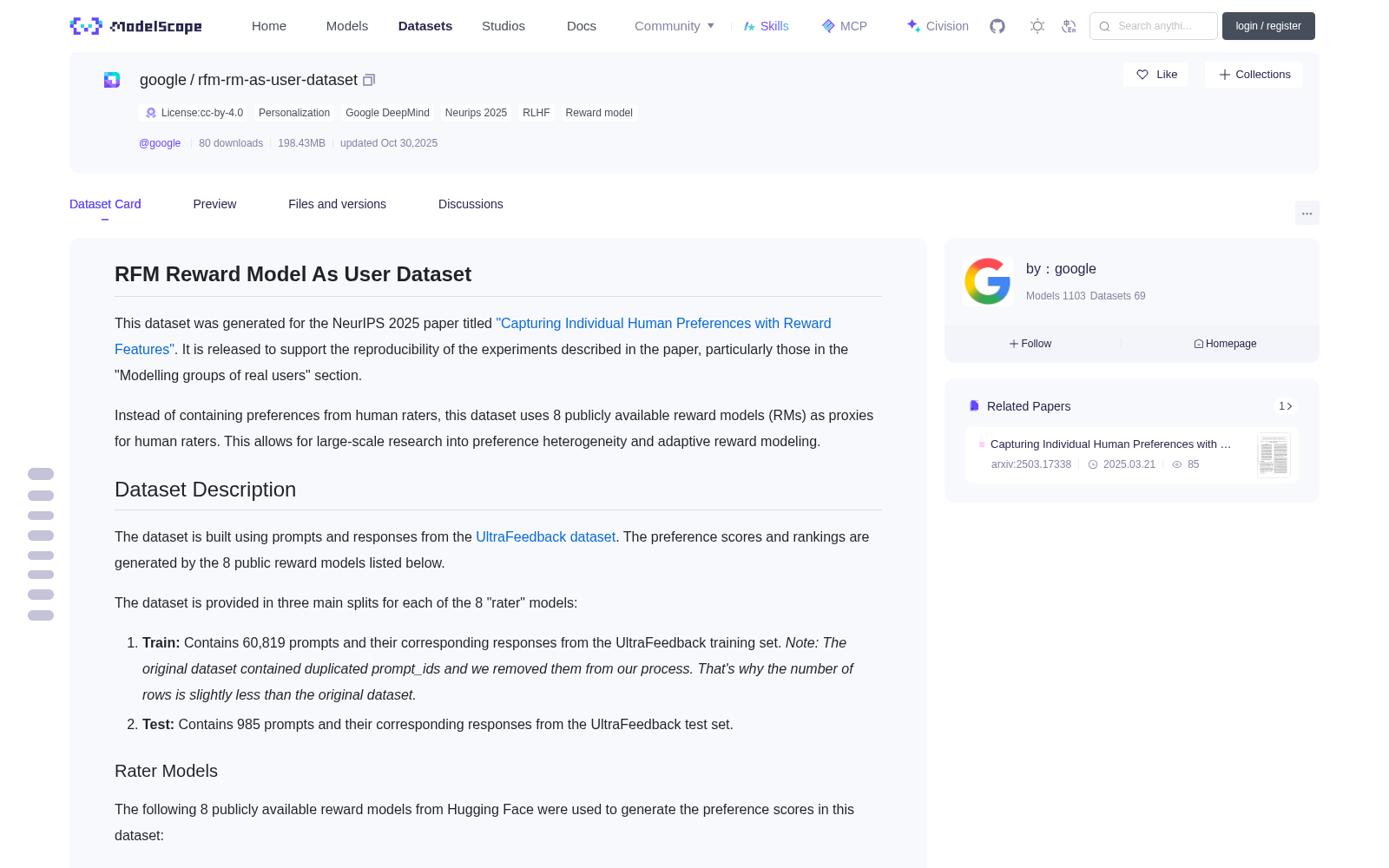Open the @google profile link
This screenshot has height=868, width=1389.
[x=160, y=143]
